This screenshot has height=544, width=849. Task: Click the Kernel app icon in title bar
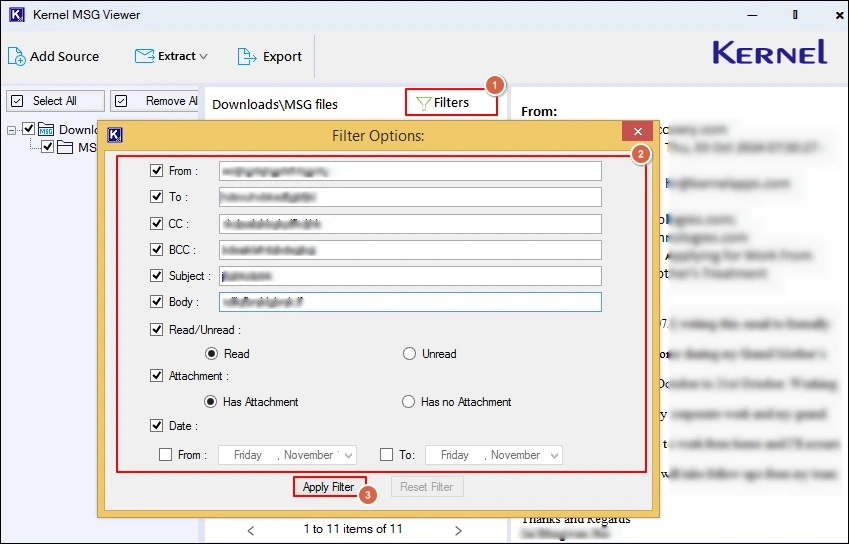click(17, 15)
